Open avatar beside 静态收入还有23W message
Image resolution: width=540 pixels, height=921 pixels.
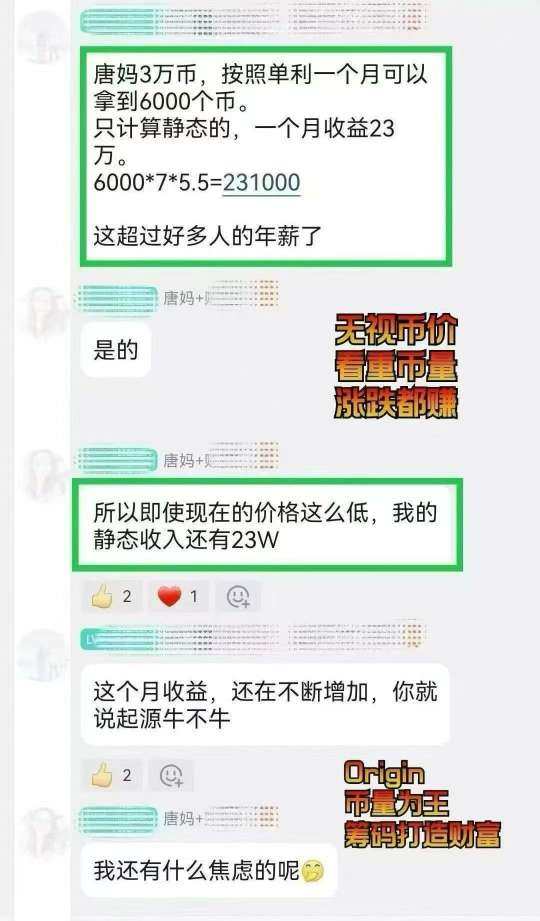click(42, 473)
